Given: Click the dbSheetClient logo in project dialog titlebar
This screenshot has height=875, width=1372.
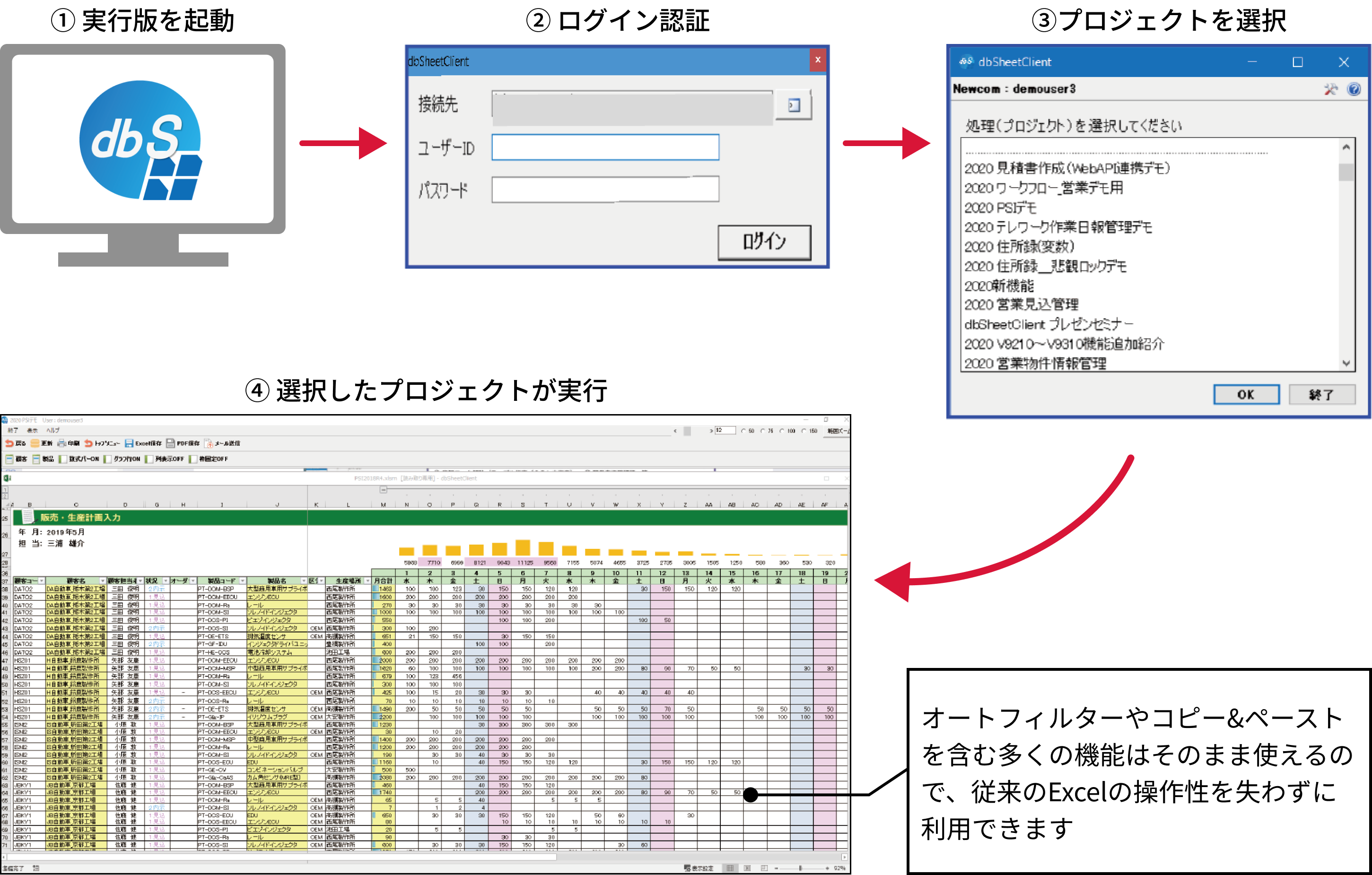Looking at the screenshot, I should click(x=966, y=61).
